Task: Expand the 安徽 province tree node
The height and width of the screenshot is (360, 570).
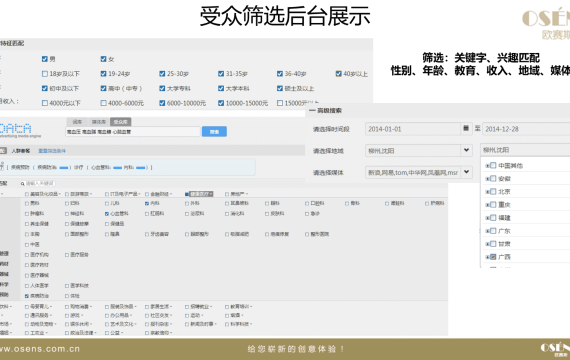Action: pos(487,179)
